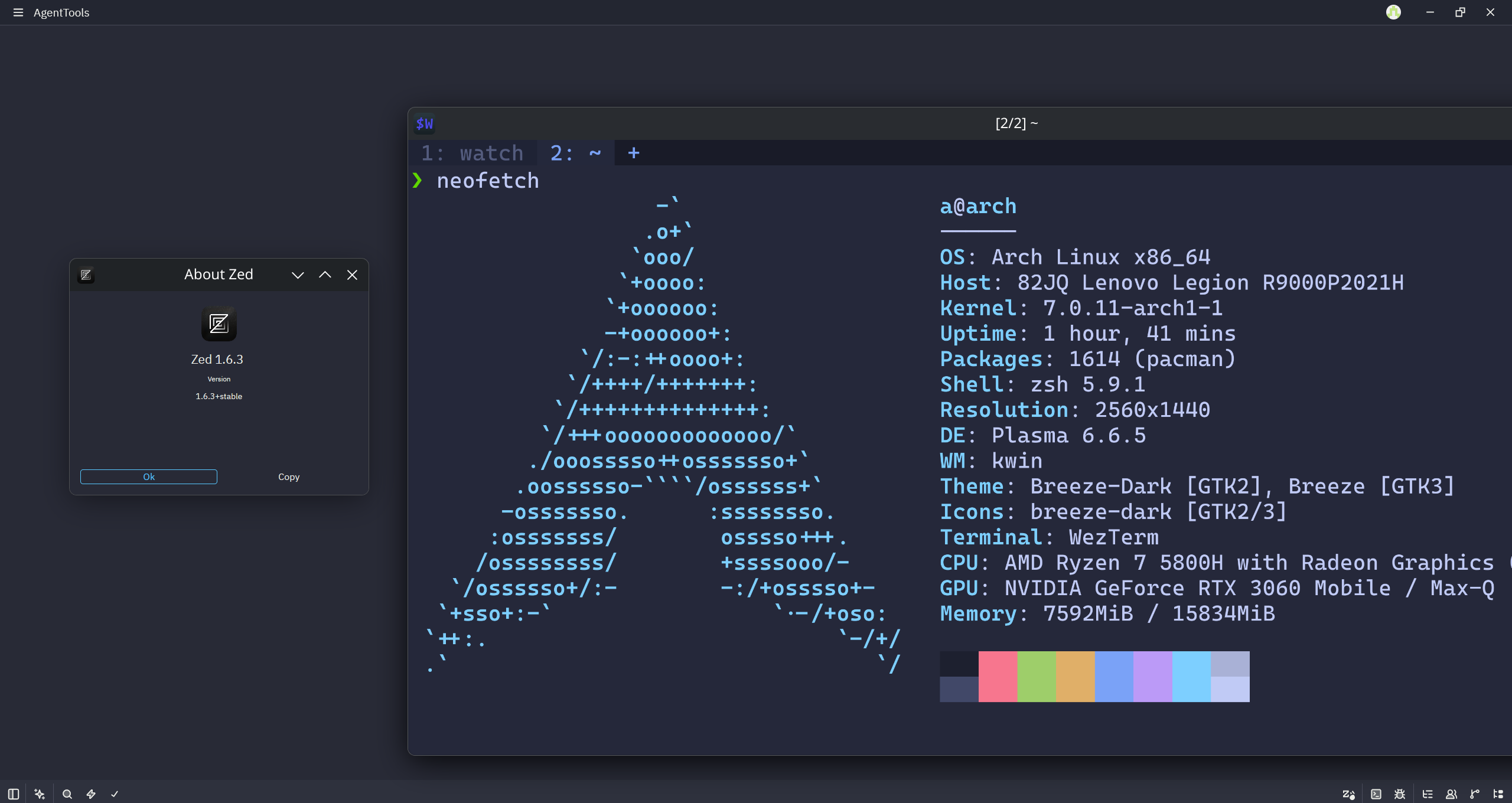Click the 'CPU: AMD Ryzen 7 5800H' line
Image resolution: width=1512 pixels, height=803 pixels.
click(x=1226, y=563)
